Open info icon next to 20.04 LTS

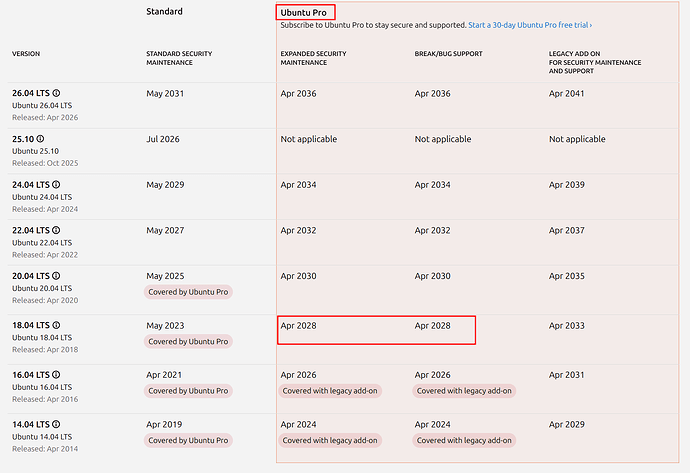tap(56, 276)
